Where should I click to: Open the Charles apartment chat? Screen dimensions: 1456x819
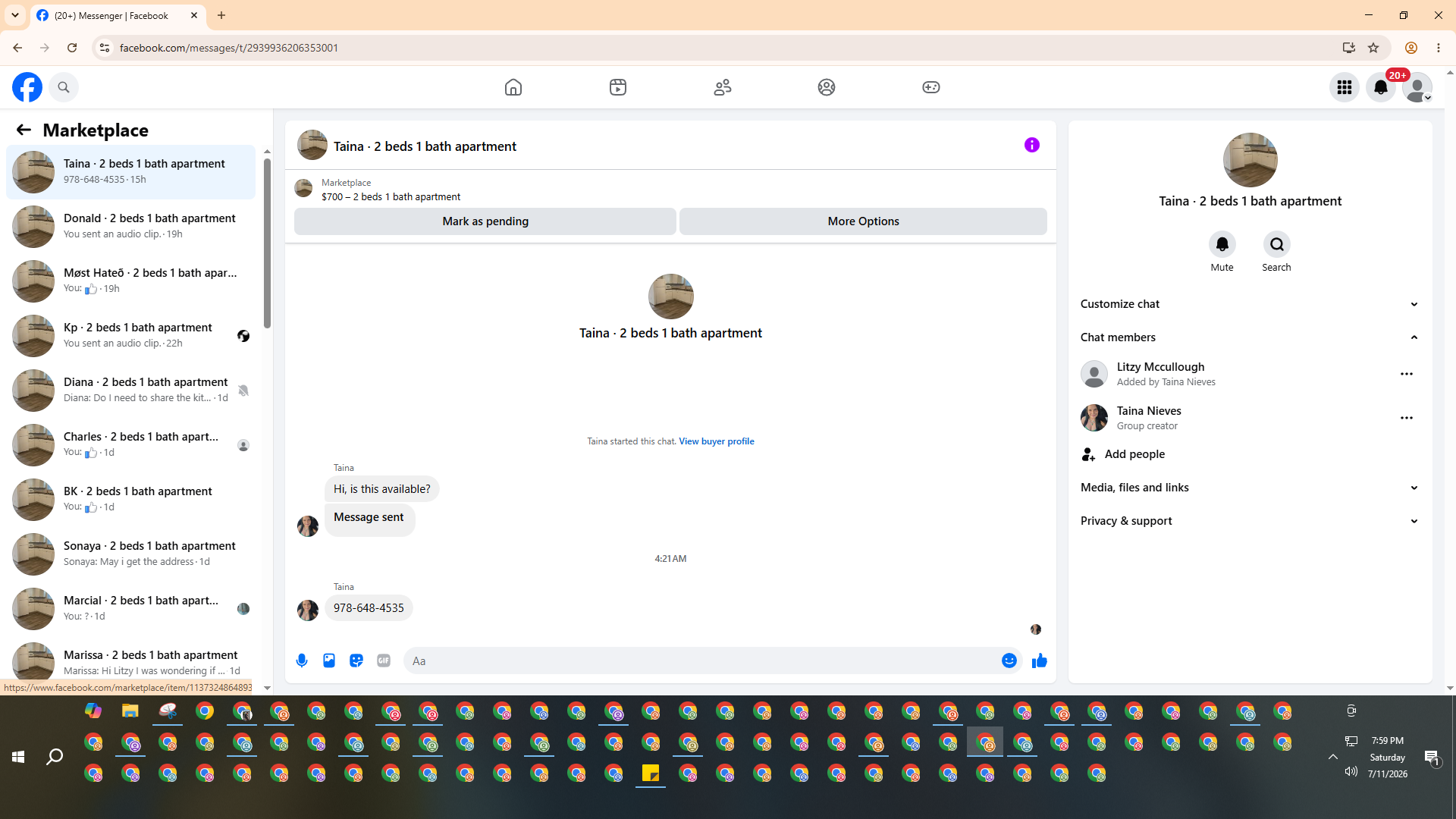pos(131,444)
